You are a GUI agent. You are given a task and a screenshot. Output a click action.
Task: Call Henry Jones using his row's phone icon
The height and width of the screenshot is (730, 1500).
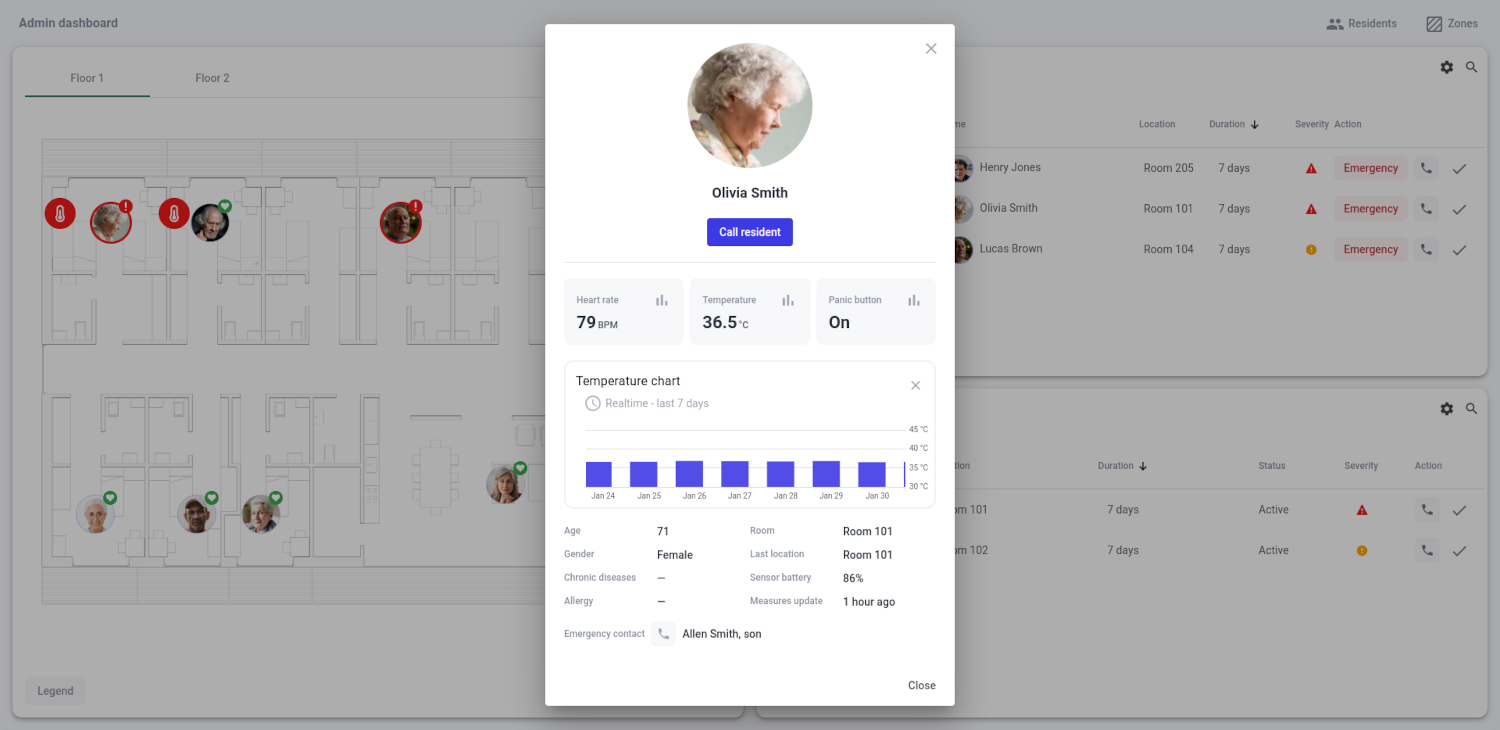tap(1426, 167)
